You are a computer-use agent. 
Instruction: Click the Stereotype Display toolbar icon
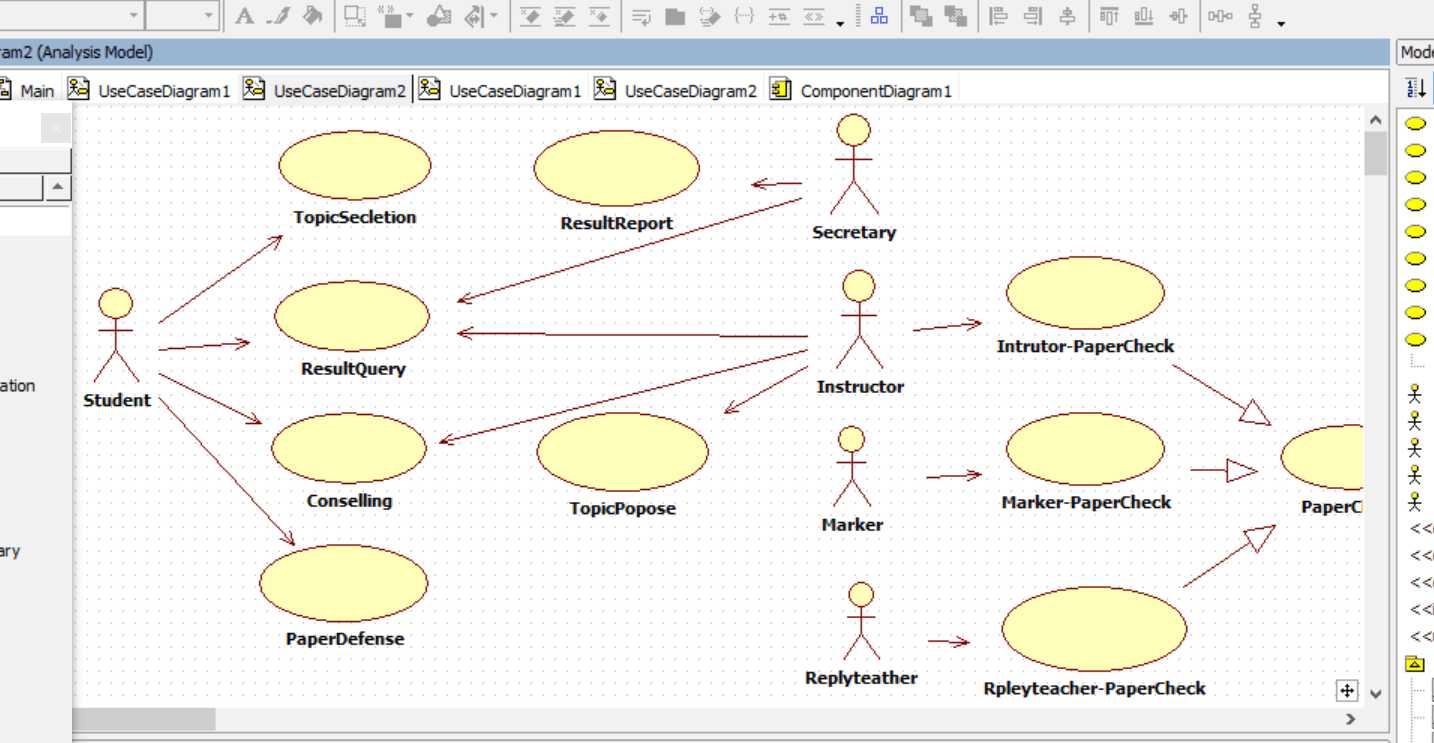389,16
